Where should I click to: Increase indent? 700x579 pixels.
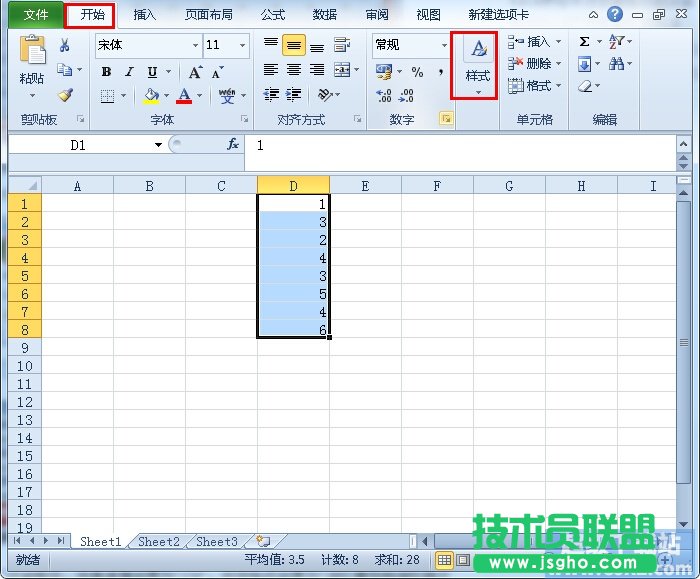click(x=293, y=95)
